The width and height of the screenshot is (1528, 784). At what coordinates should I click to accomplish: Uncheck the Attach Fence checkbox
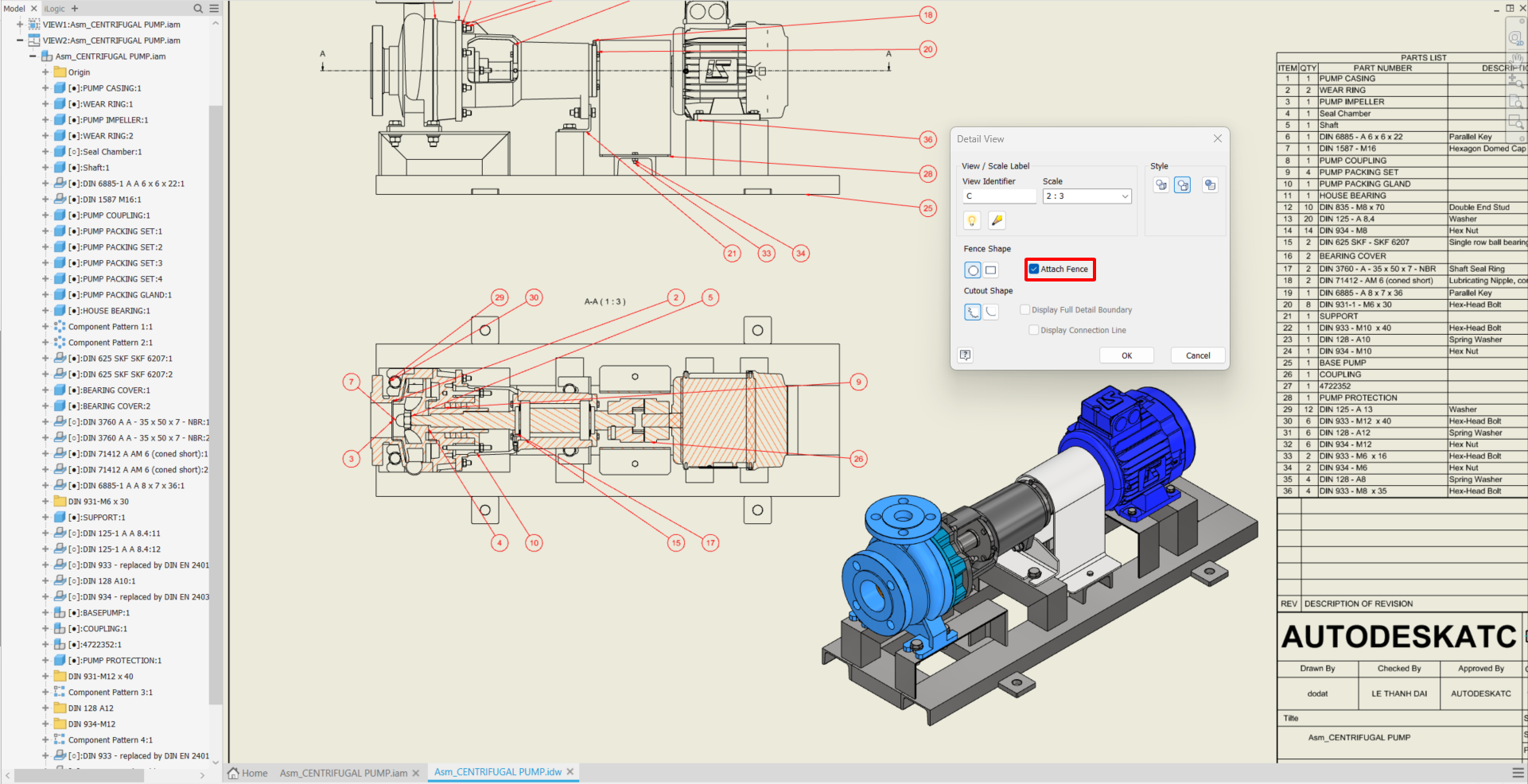tap(1034, 270)
